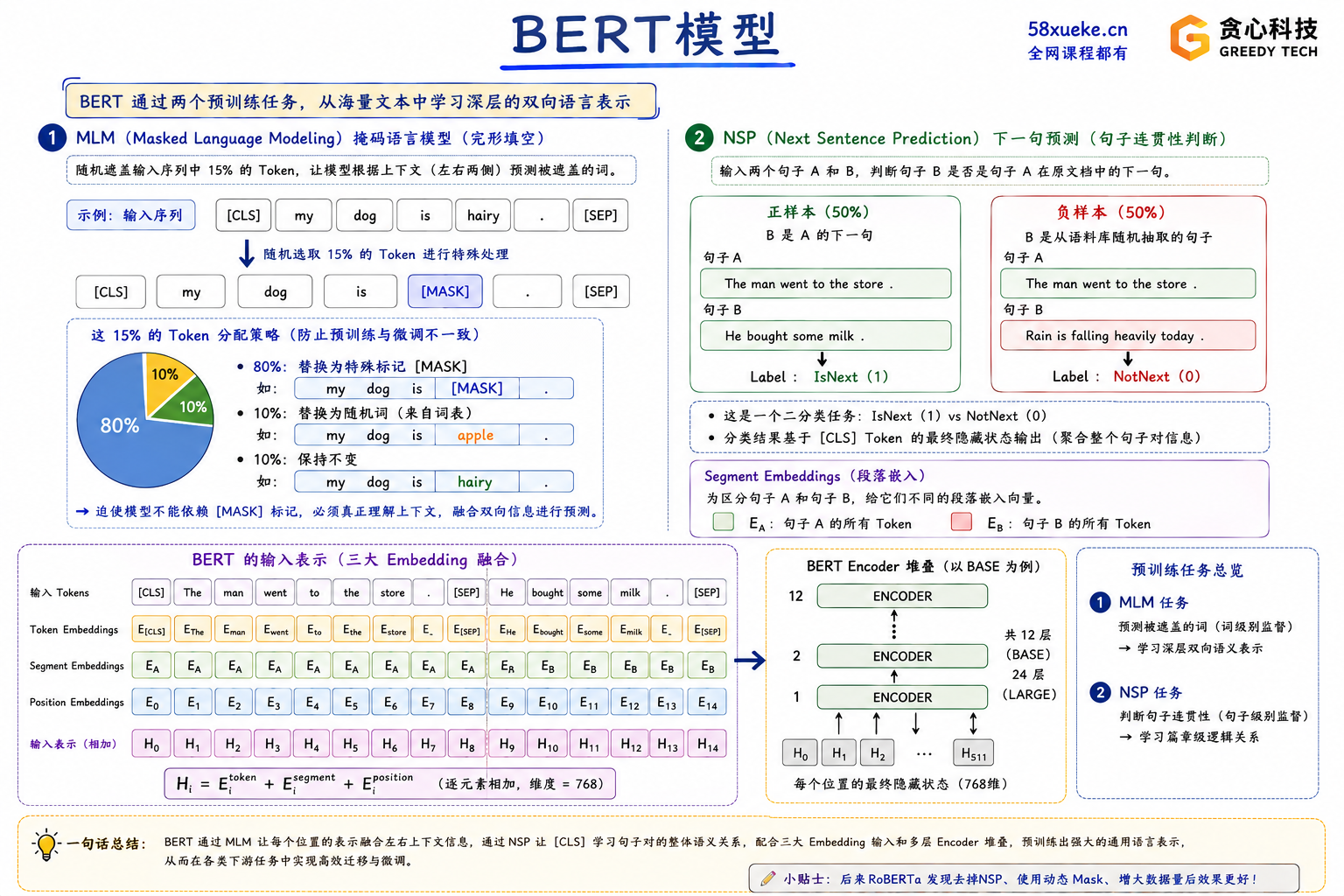Click hairy in the 保持不变 example row
The image size is (1344, 896).
tap(475, 481)
